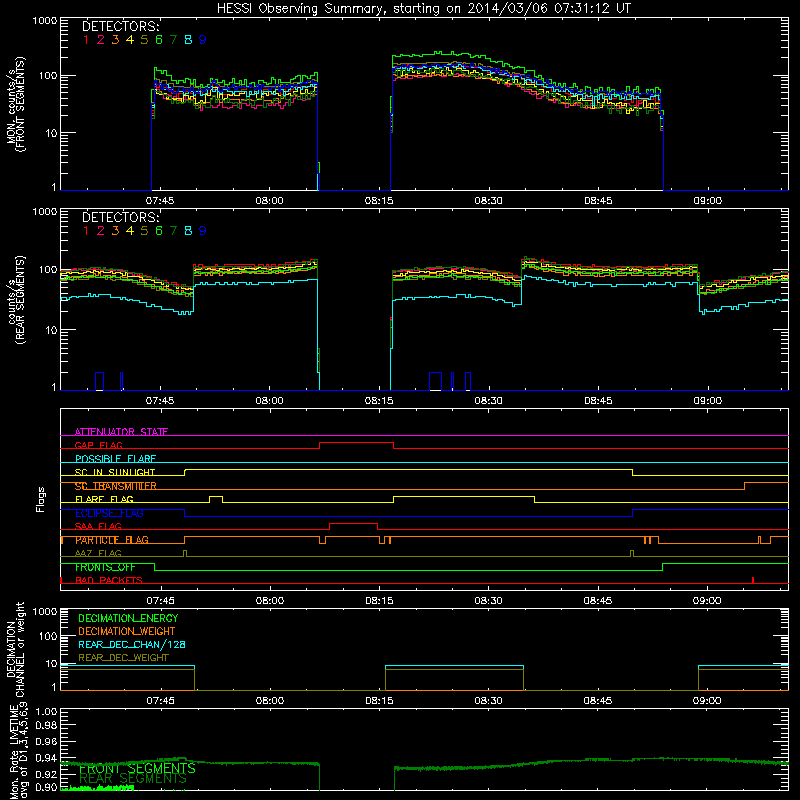Click the 1.00 value on livetime y-axis

[x=46, y=712]
